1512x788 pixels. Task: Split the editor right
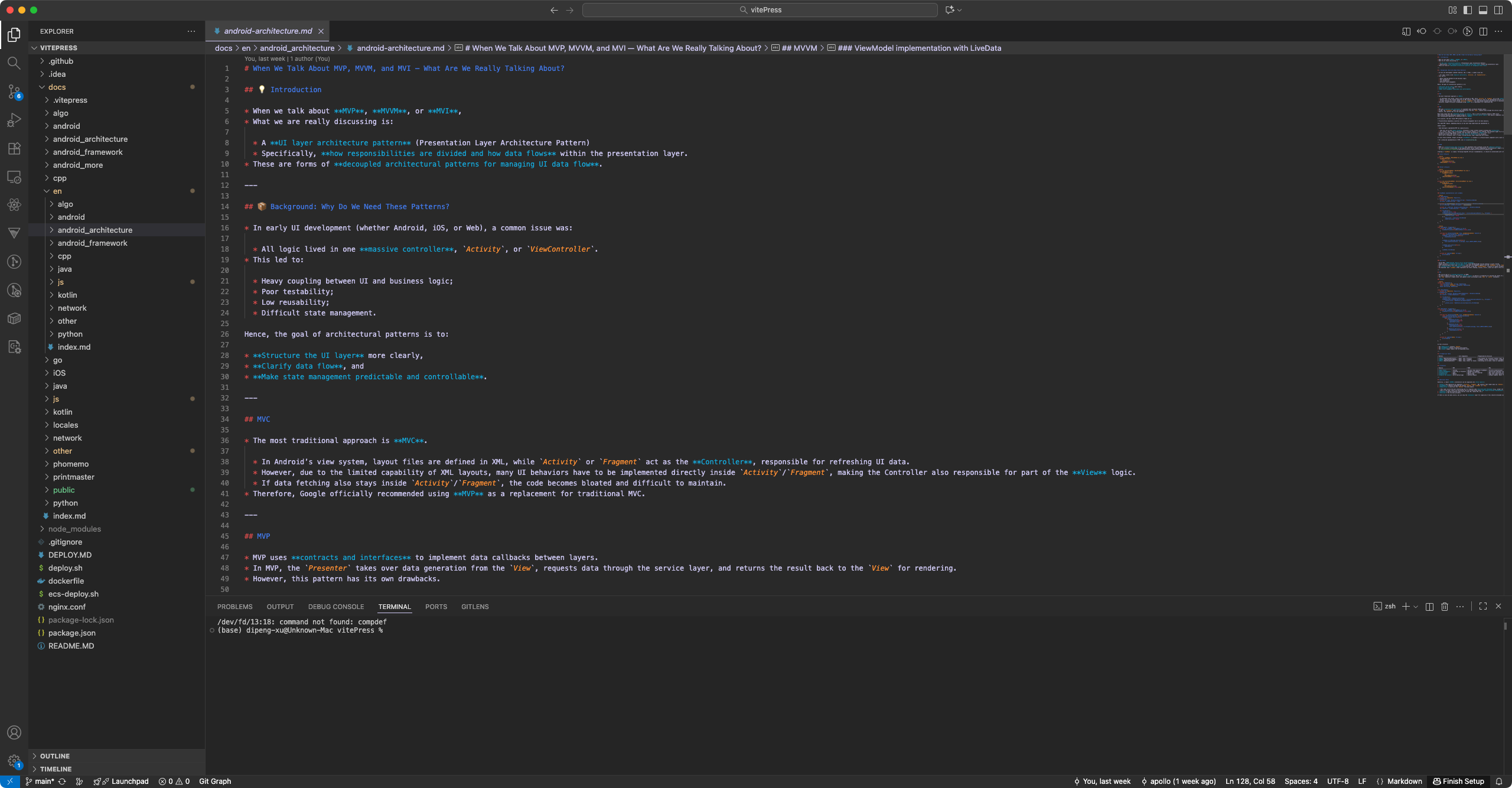click(x=1483, y=31)
